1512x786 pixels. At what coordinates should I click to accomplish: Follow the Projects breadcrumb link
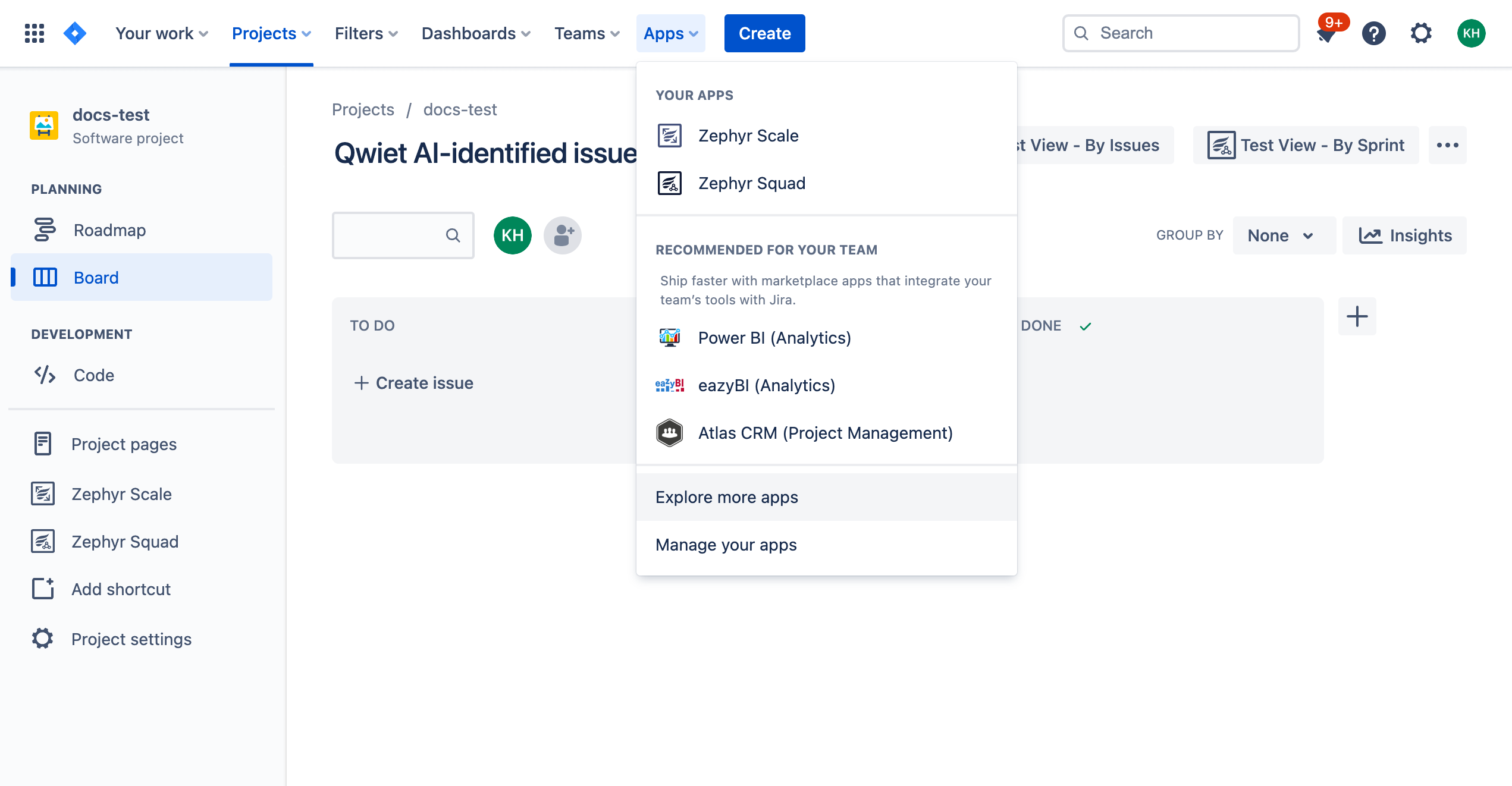coord(363,109)
